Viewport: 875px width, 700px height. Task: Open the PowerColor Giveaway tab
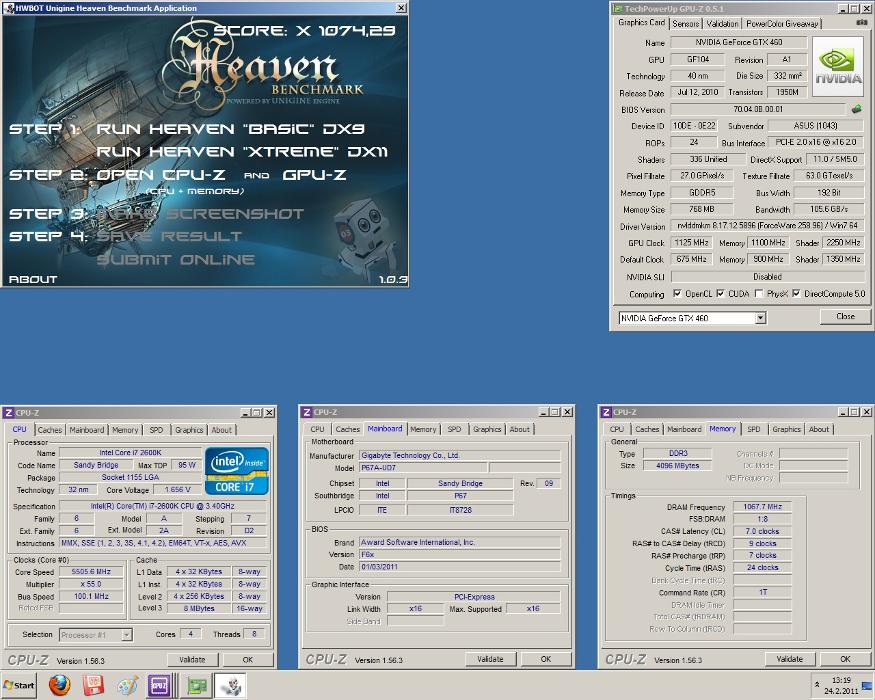(x=782, y=23)
